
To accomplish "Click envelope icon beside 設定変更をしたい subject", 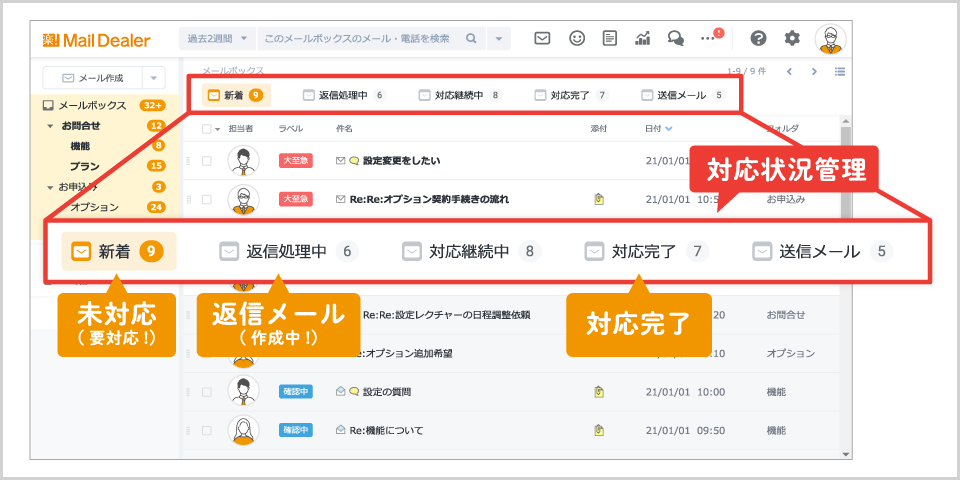I will pos(341,161).
